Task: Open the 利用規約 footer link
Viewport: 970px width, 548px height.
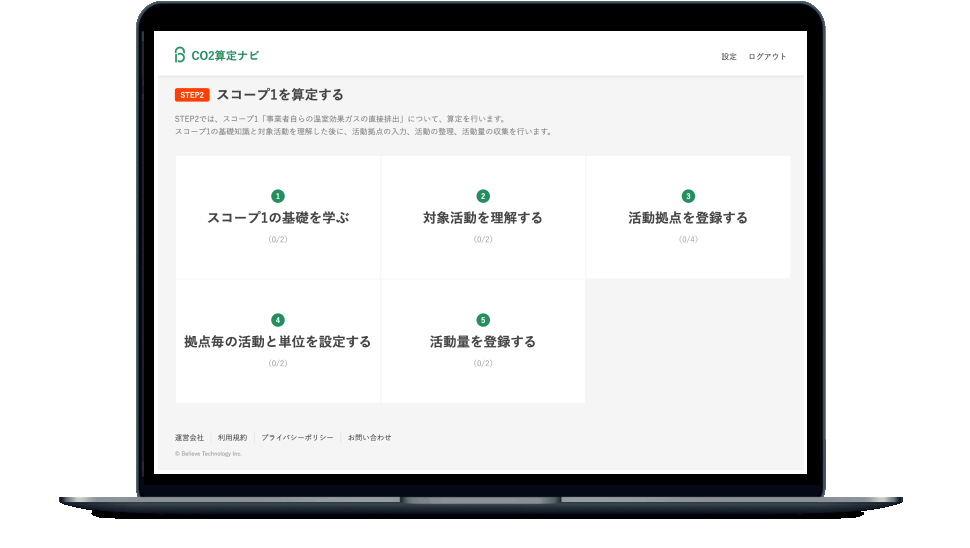Action: click(232, 438)
